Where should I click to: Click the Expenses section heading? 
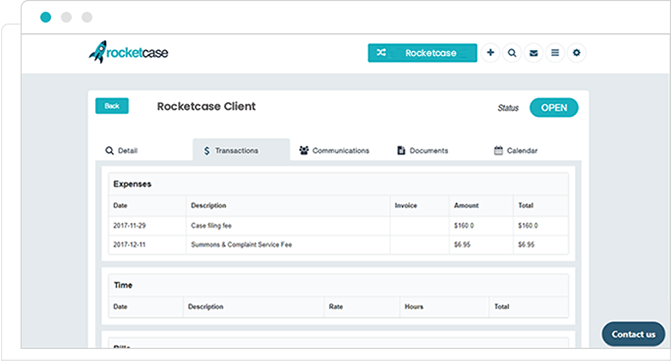click(132, 184)
